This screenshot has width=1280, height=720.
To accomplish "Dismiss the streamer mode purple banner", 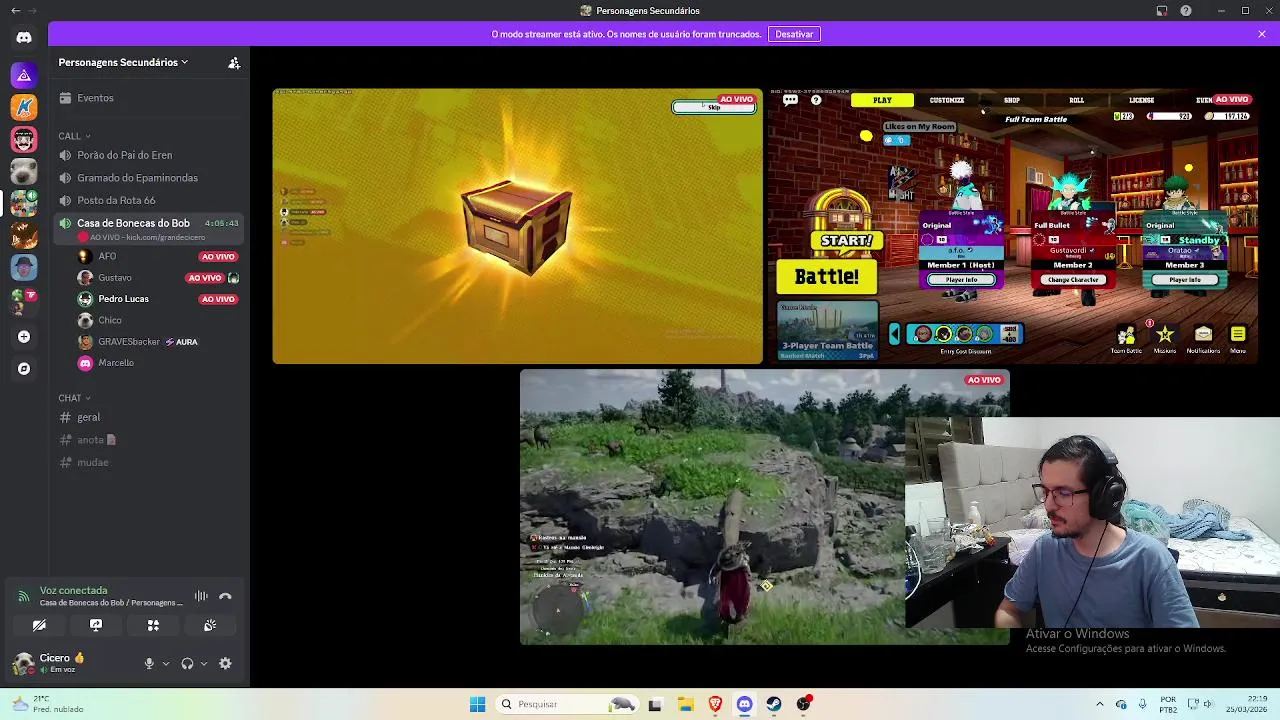I will coord(1262,34).
